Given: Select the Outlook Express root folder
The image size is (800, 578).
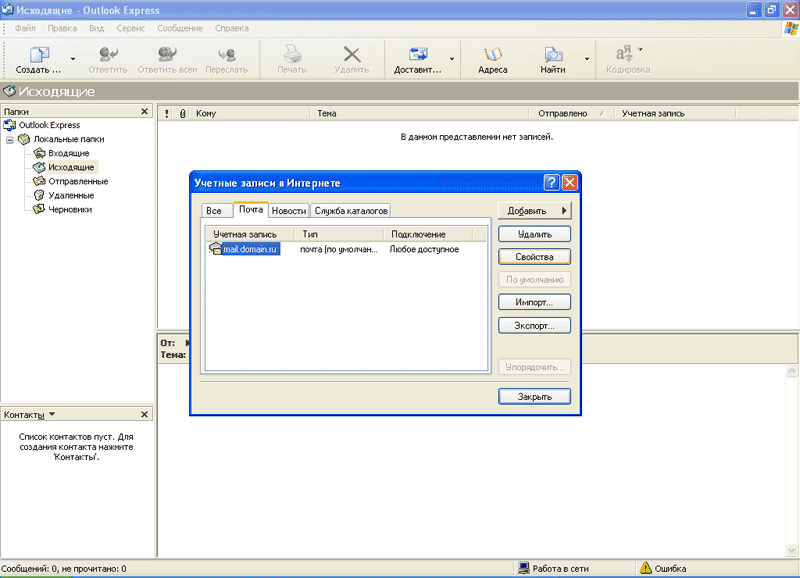Looking at the screenshot, I should coord(49,125).
